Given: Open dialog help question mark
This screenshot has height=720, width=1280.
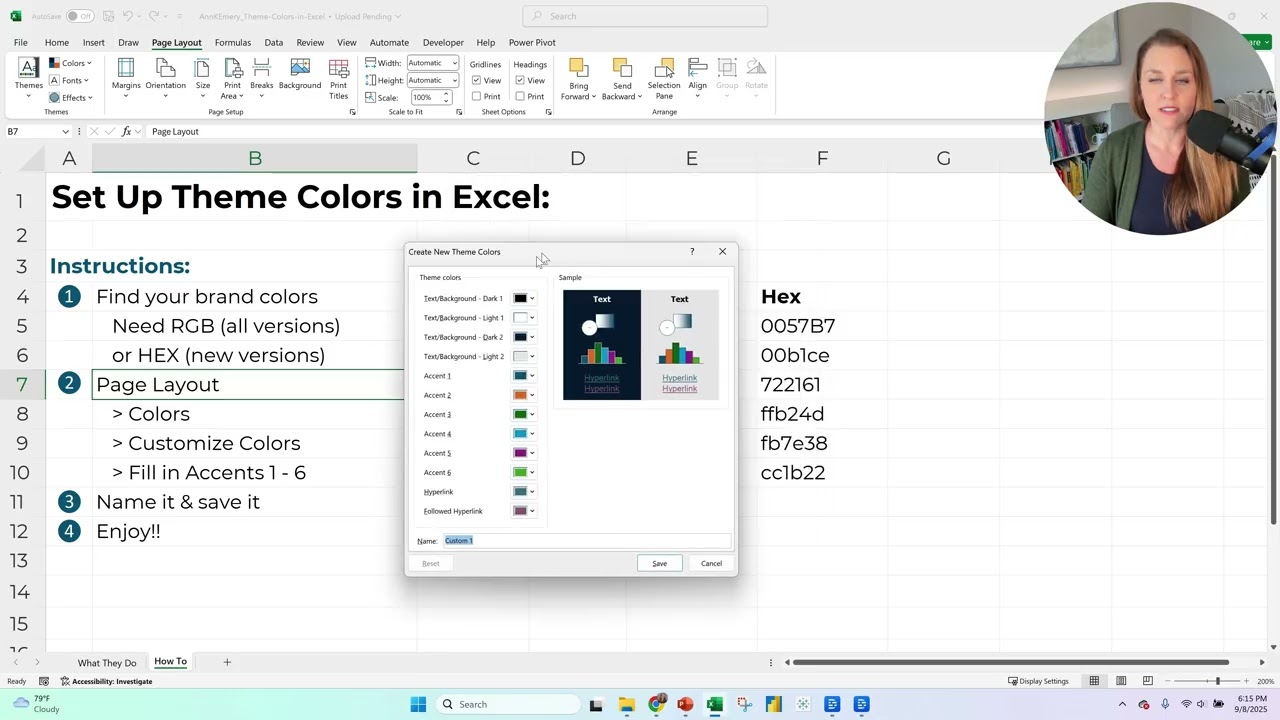Looking at the screenshot, I should [691, 252].
